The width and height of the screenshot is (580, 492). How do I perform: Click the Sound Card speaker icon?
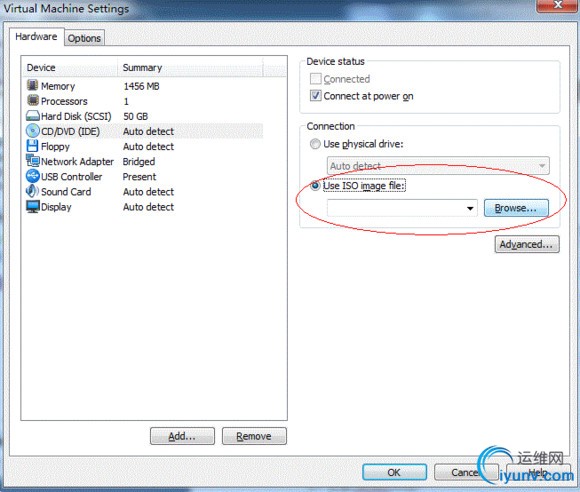coord(33,191)
